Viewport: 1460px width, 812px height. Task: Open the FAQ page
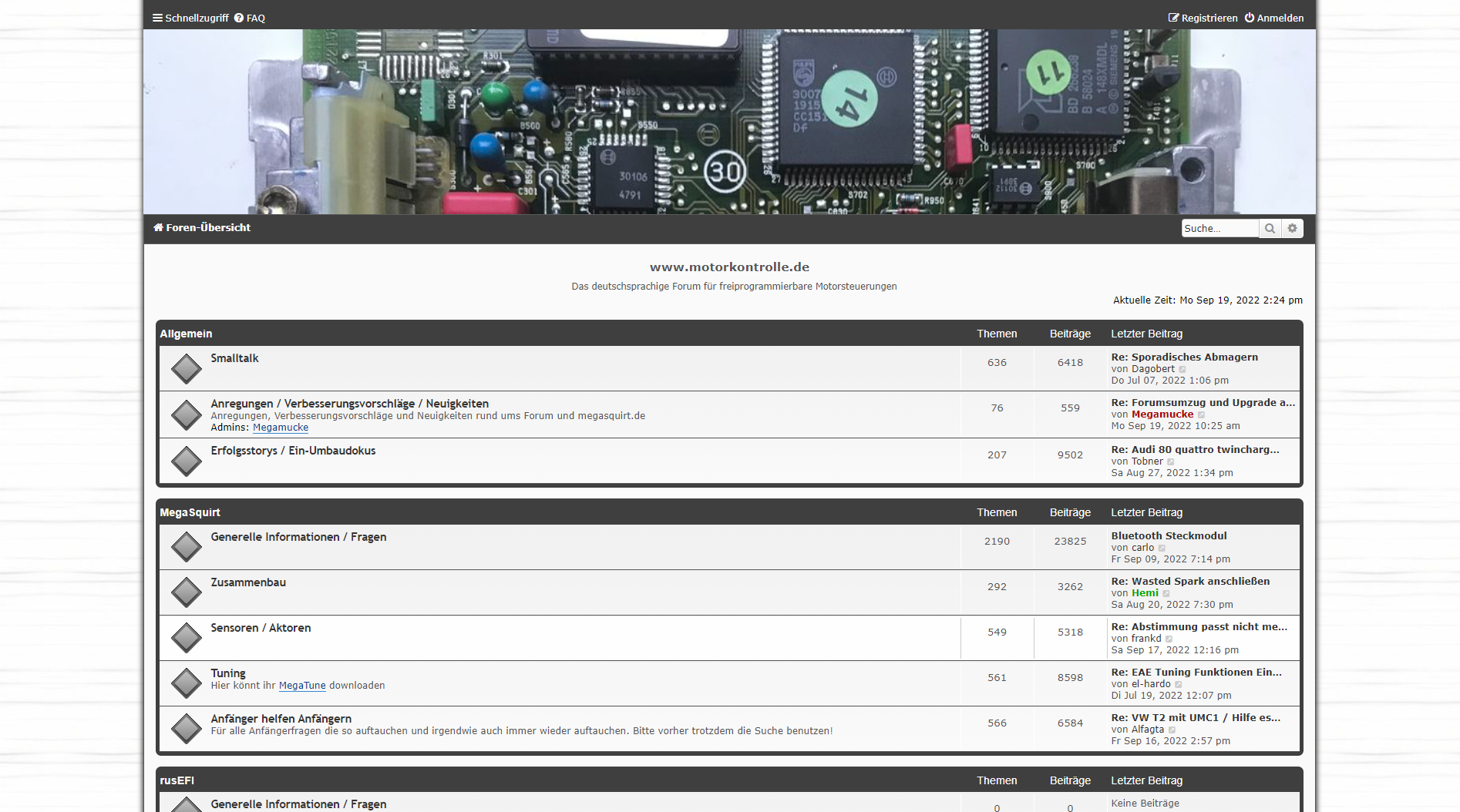(250, 18)
